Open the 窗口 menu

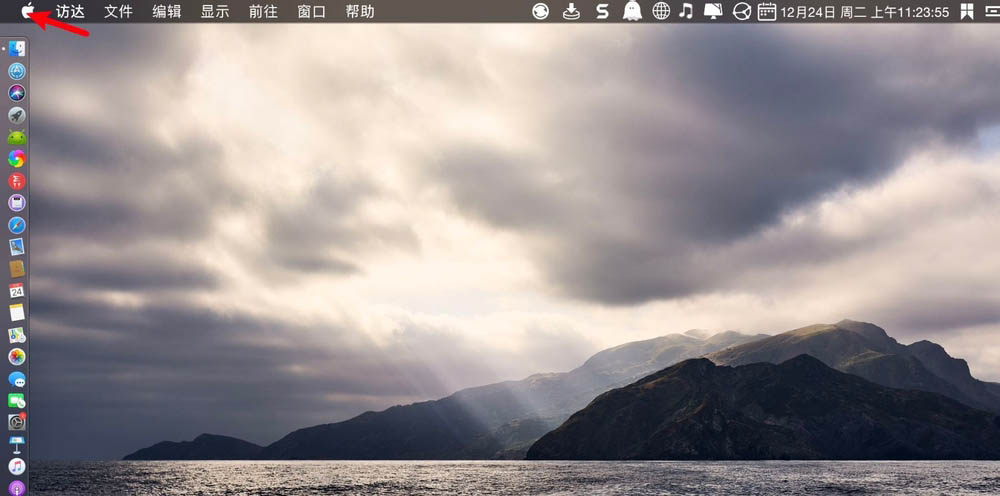[312, 11]
